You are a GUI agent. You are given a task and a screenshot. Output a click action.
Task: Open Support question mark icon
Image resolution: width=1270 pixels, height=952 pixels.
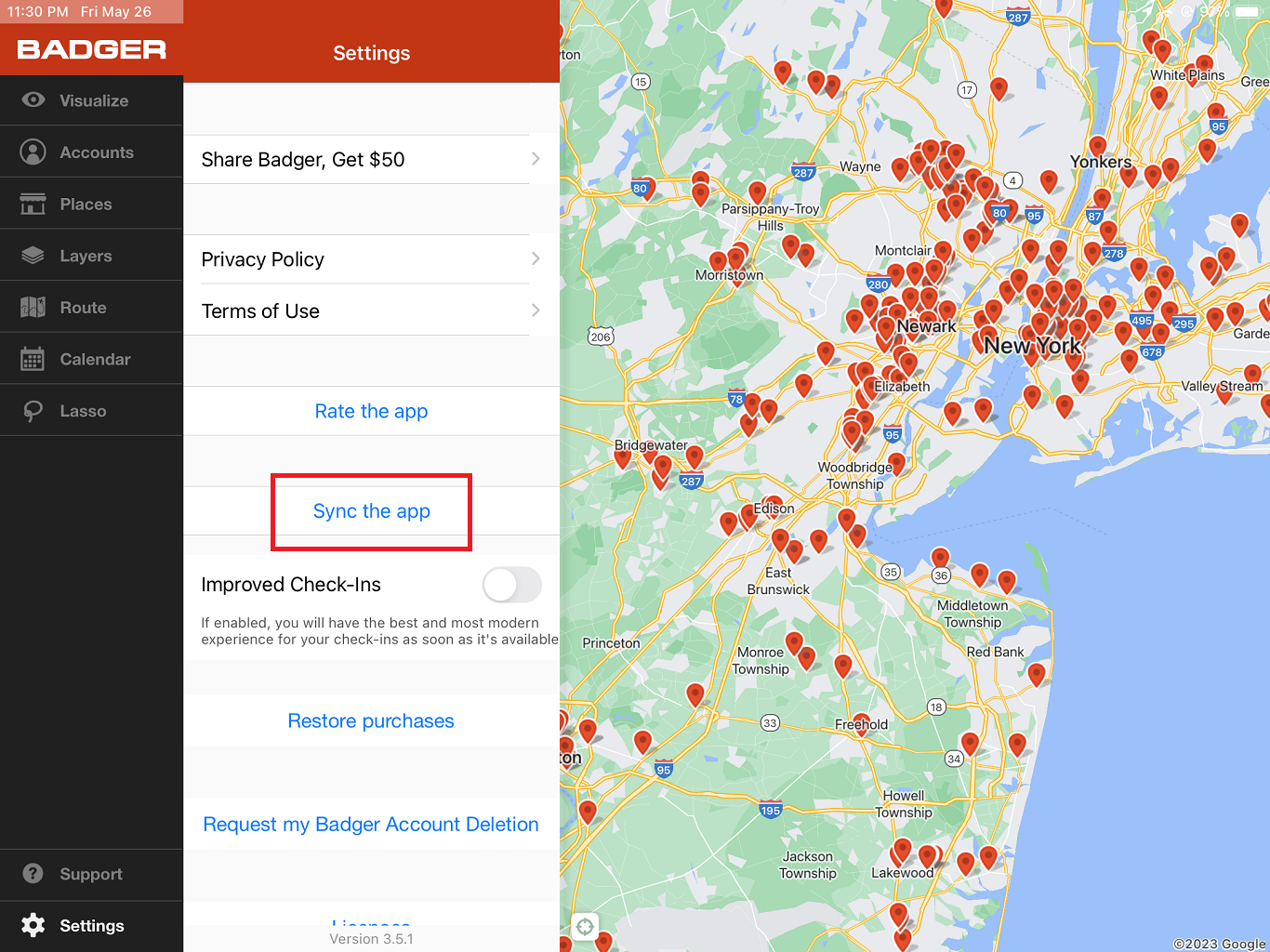tap(33, 874)
